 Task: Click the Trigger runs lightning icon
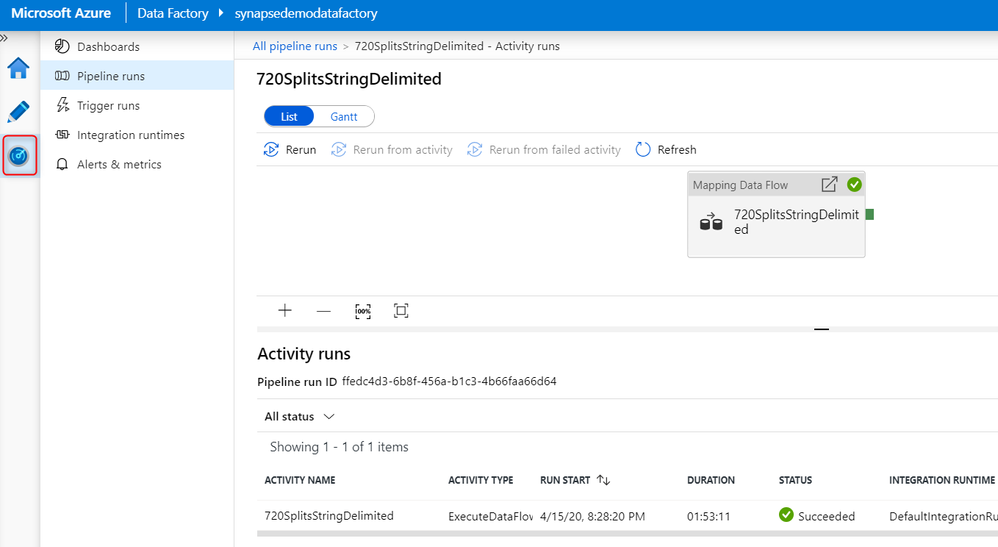[62, 104]
